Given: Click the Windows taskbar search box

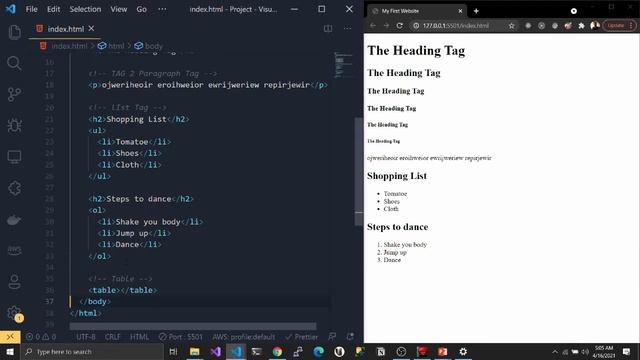Looking at the screenshot, I should pyautogui.click(x=92, y=351).
